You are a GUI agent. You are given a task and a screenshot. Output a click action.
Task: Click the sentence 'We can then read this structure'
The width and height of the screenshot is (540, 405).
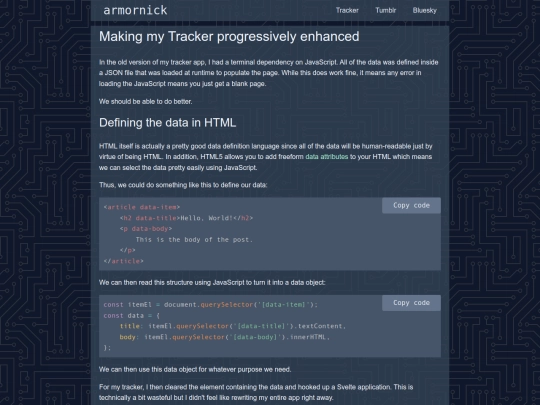click(212, 283)
